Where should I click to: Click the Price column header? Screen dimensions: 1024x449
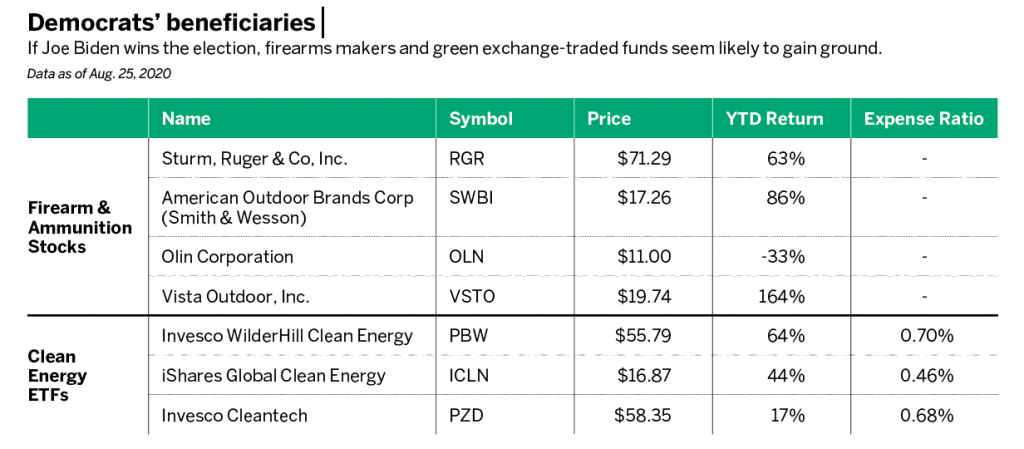609,119
